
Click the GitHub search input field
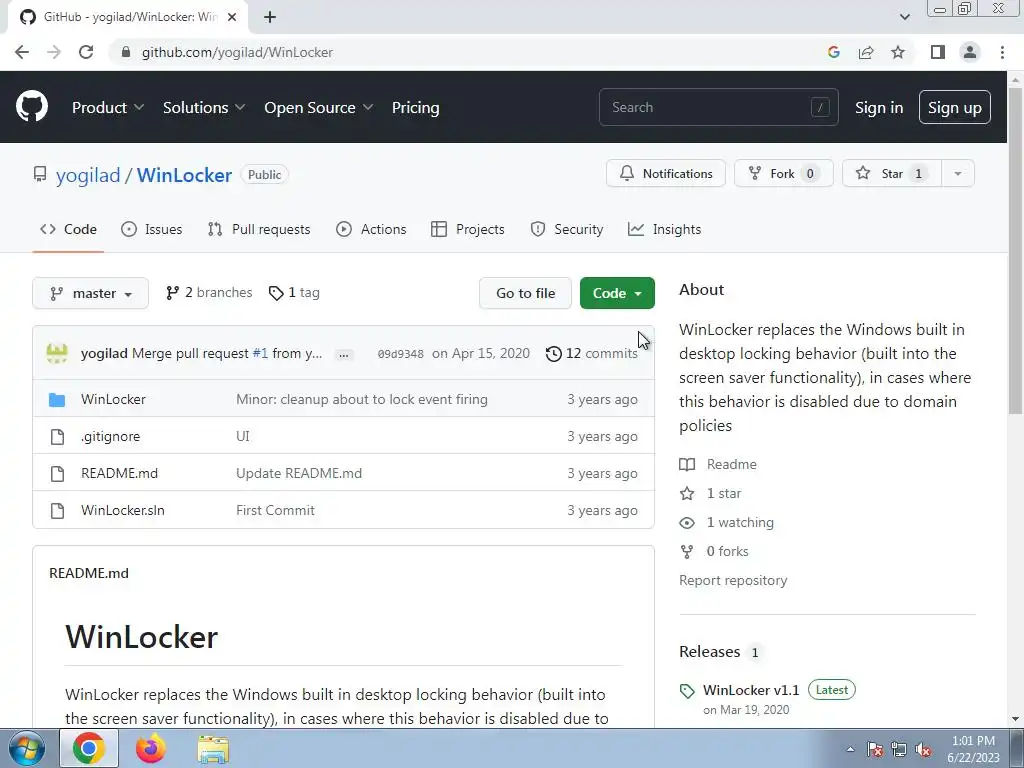click(718, 107)
